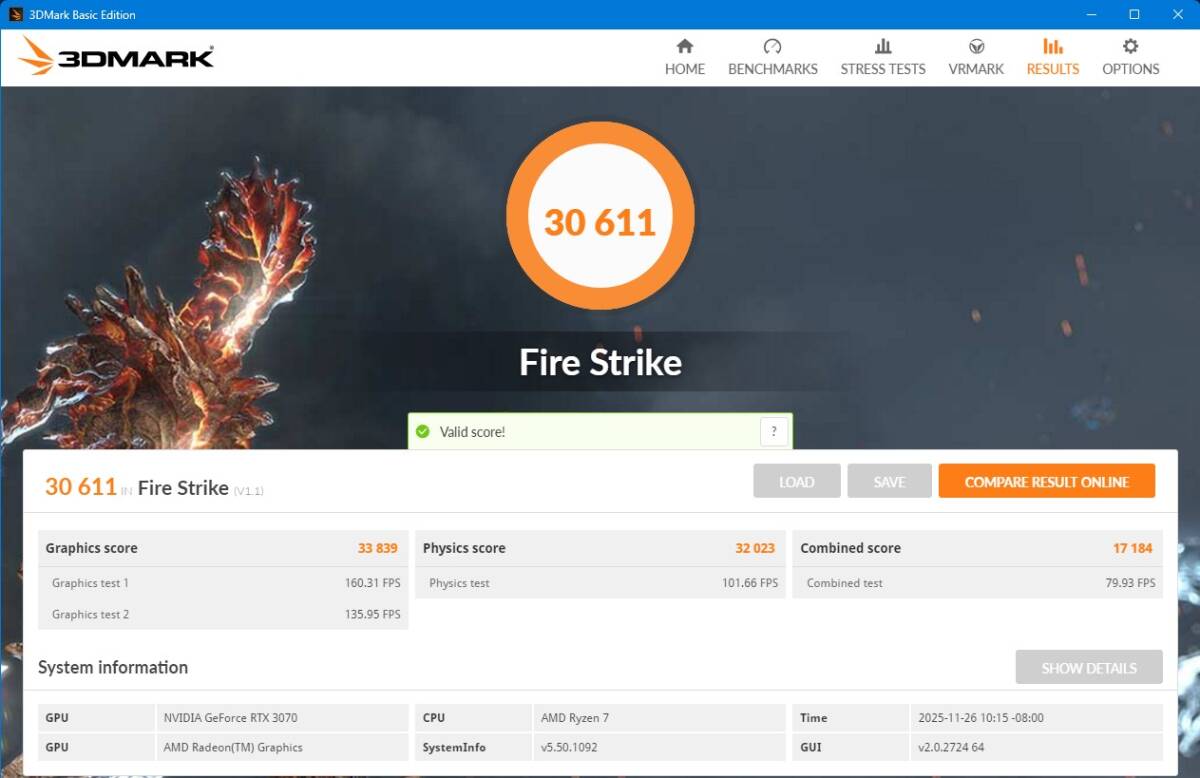Switch to VRMARK label
The width and height of the screenshot is (1200, 778).
point(977,69)
